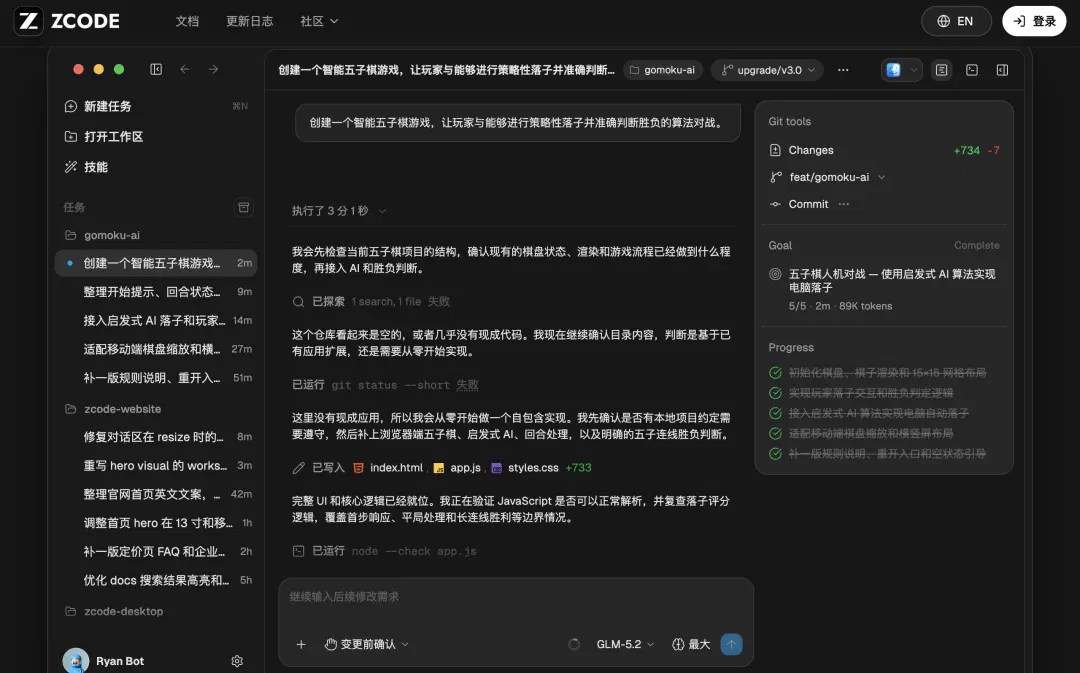The width and height of the screenshot is (1080, 673).
Task: Open Commit more options dots
Action: 844,204
